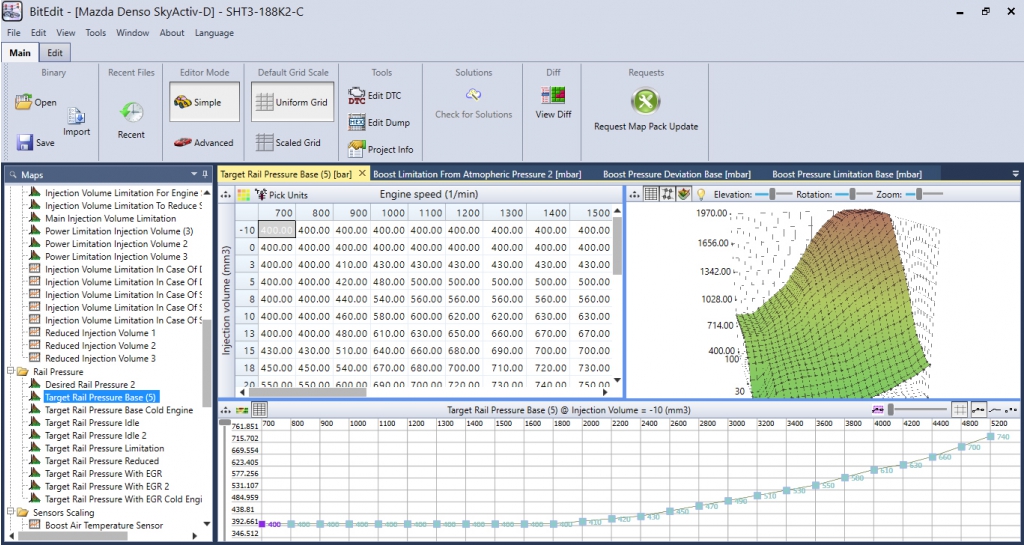Image resolution: width=1024 pixels, height=545 pixels.
Task: Select Scaled Grid scale
Action: coord(288,142)
